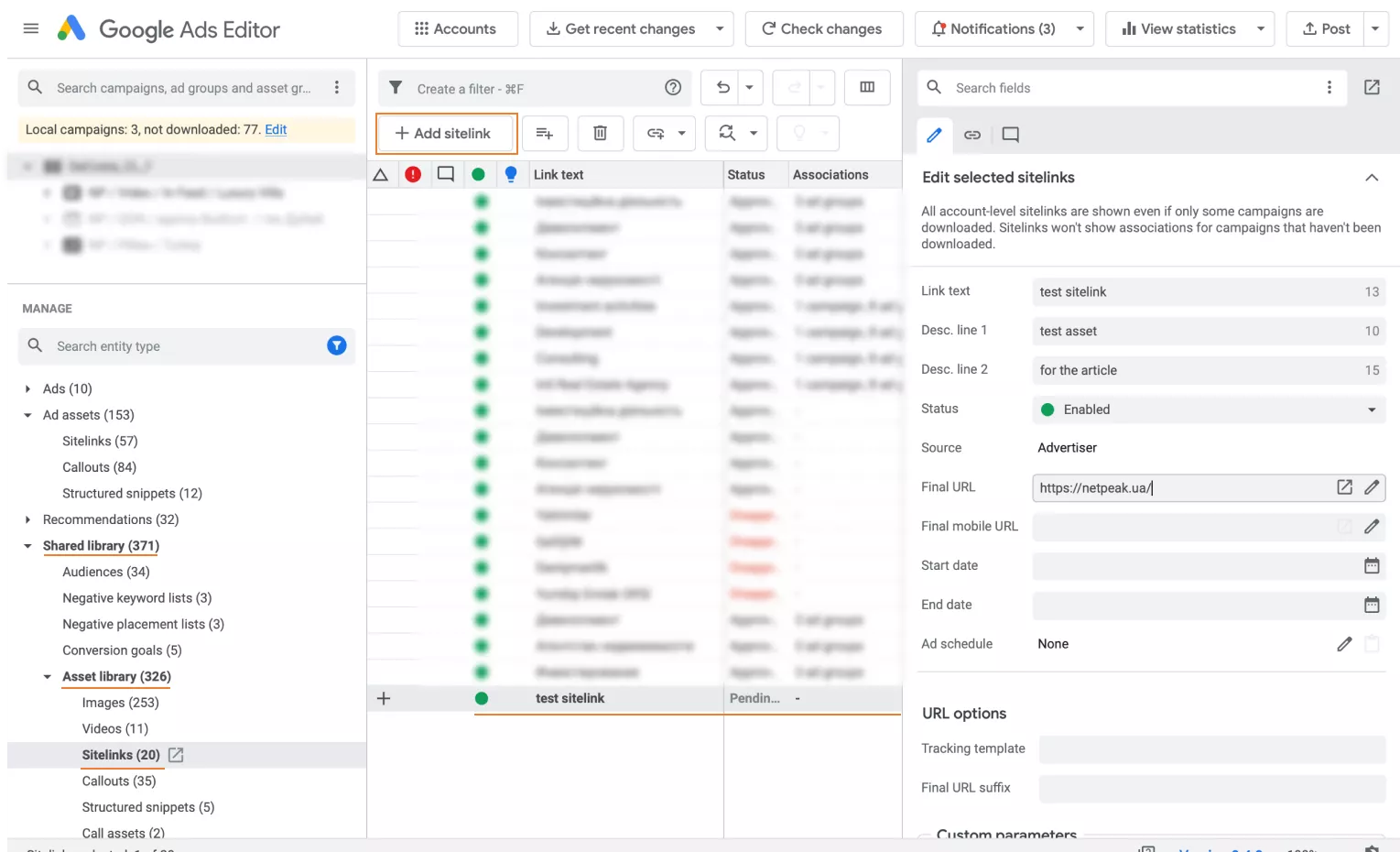Screen dimensions: 1400x852
Task: Click the link associations toolbar icon
Action: tap(656, 134)
